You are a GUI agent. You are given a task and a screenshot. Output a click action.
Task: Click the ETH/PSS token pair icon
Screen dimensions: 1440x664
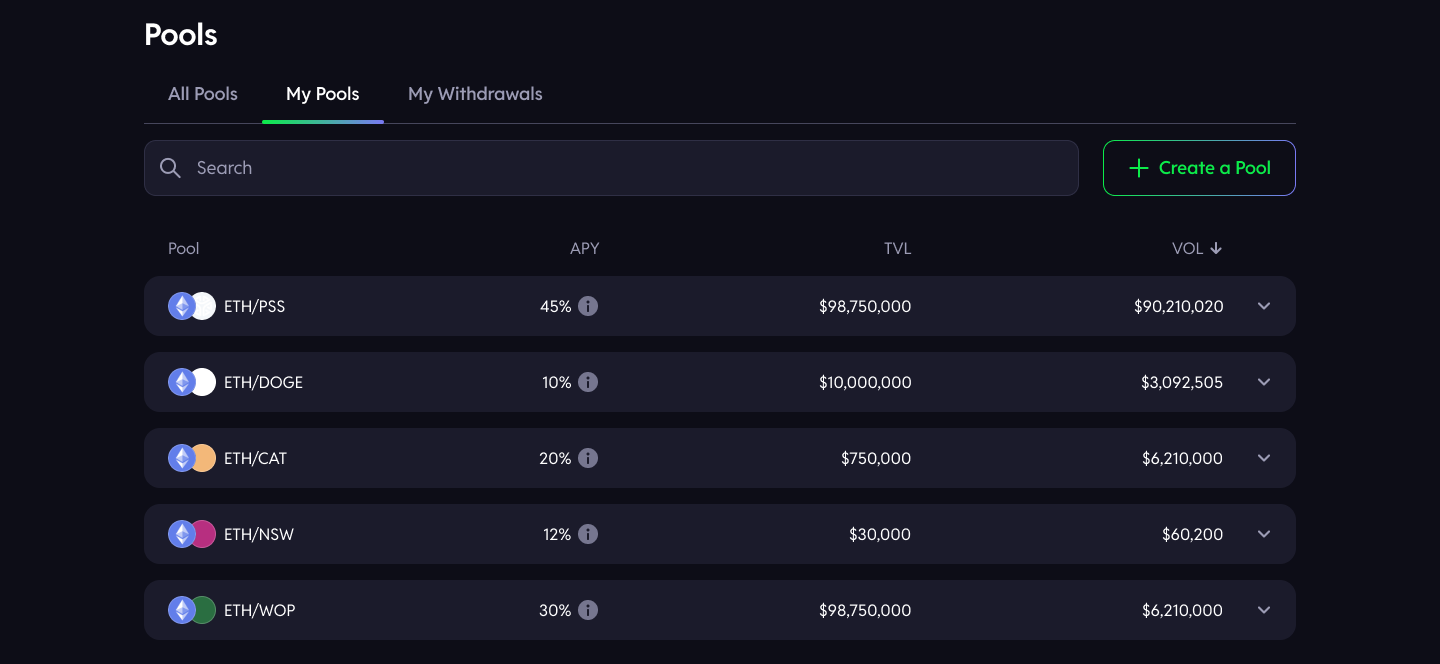click(x=192, y=306)
